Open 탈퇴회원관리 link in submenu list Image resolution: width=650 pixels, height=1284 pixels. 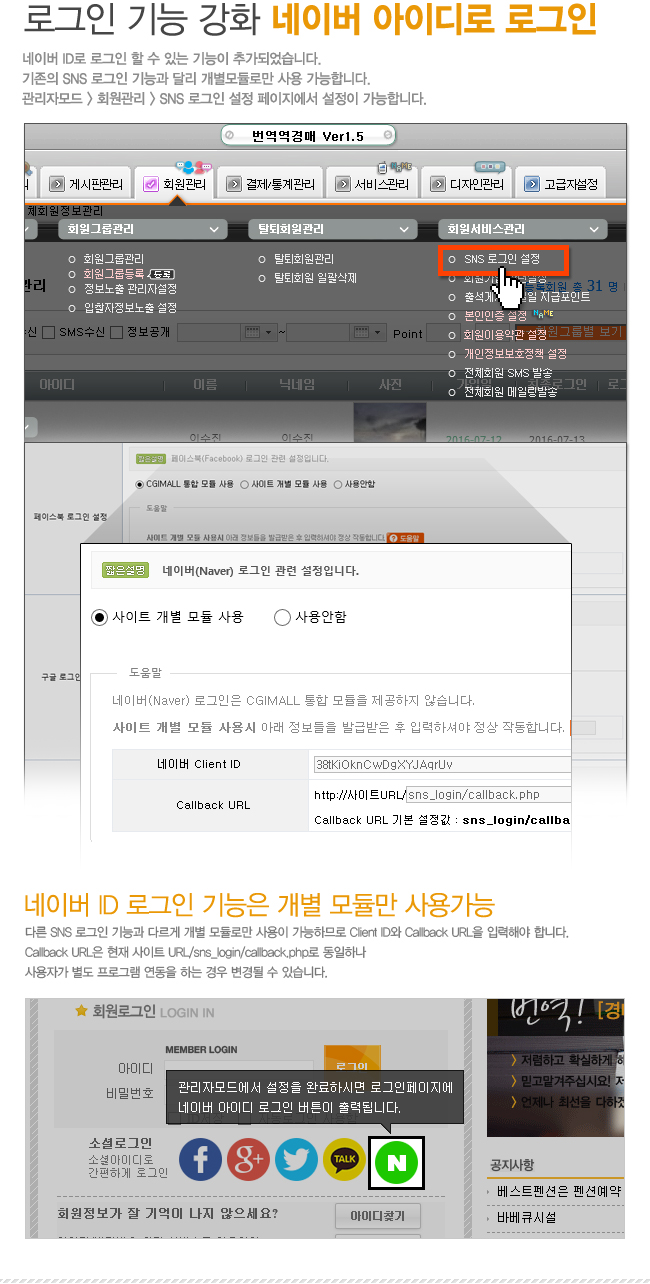(x=304, y=259)
